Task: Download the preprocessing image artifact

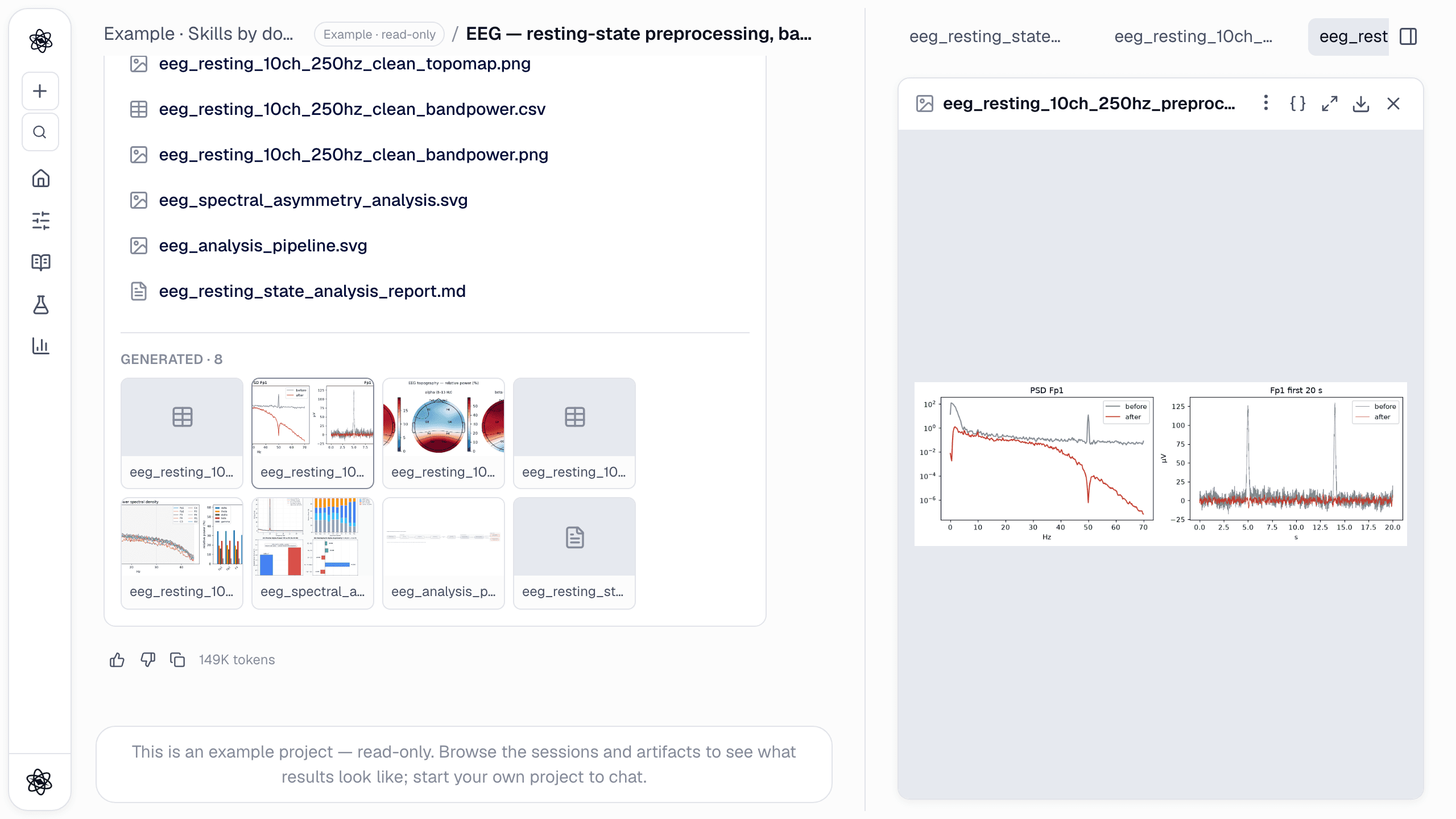Action: (x=1361, y=104)
